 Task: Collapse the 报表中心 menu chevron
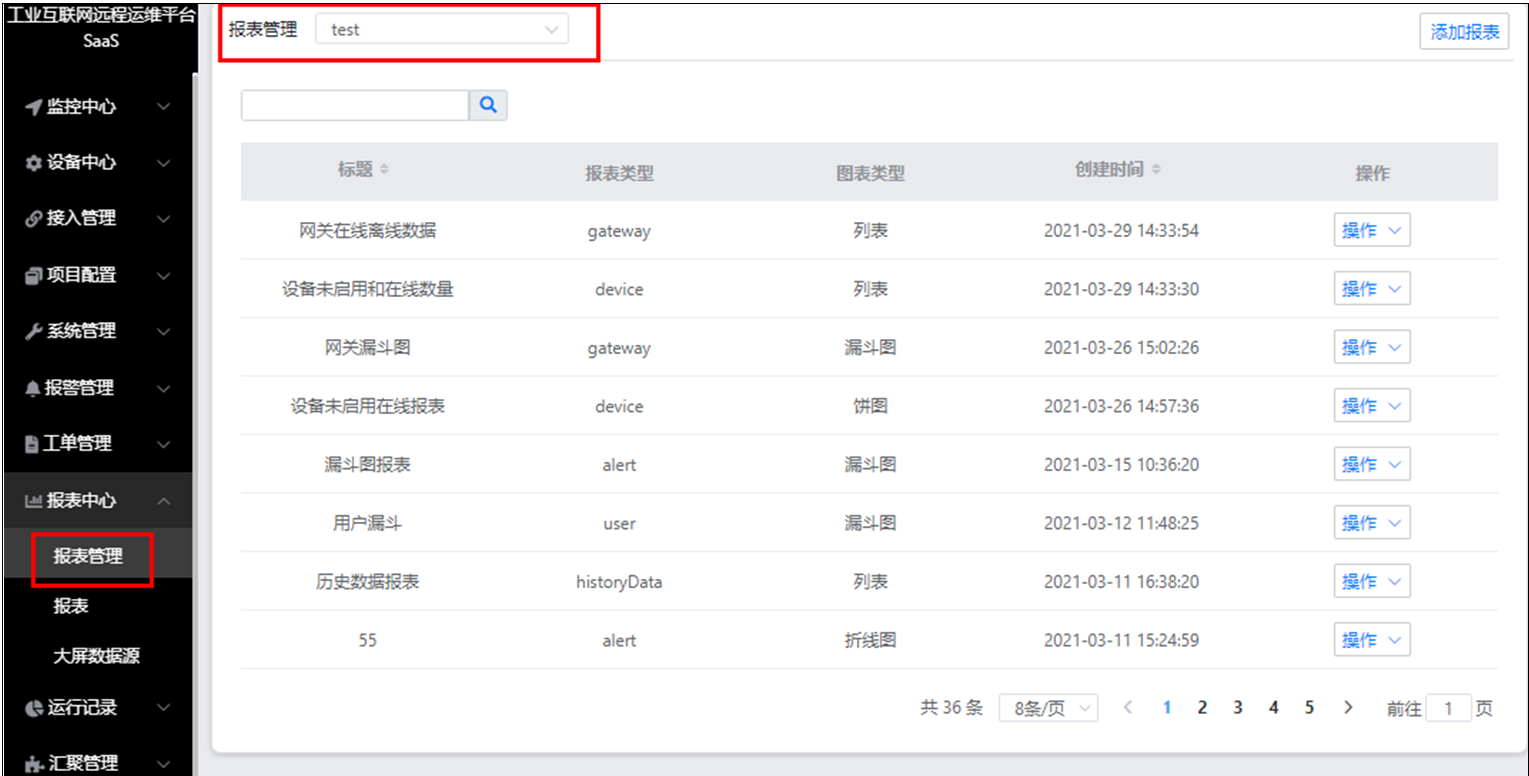pos(164,501)
